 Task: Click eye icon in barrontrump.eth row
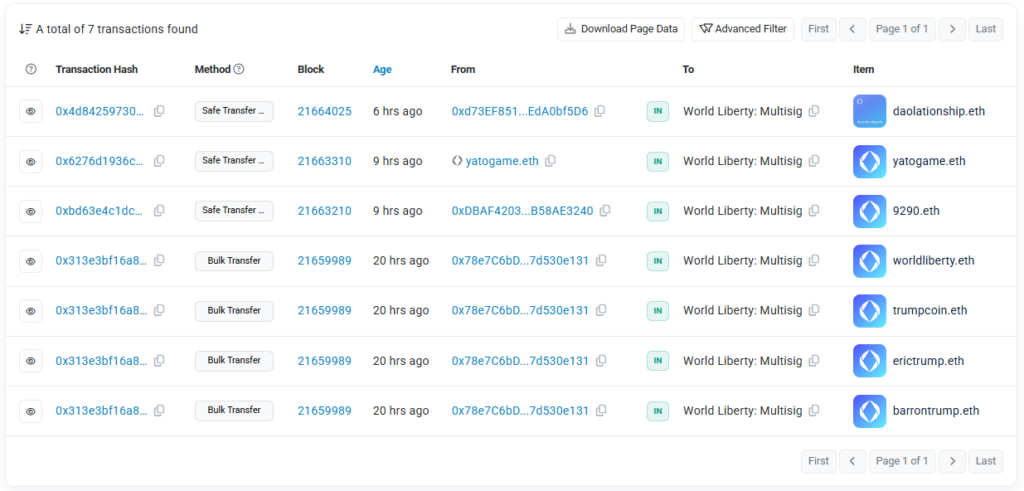pos(31,411)
